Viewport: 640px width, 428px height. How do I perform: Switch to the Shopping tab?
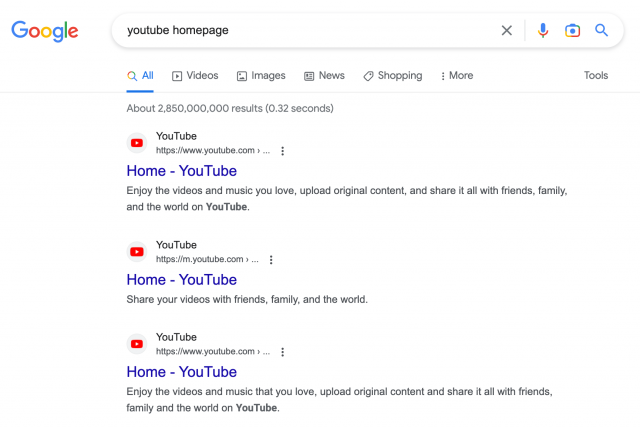click(x=392, y=76)
